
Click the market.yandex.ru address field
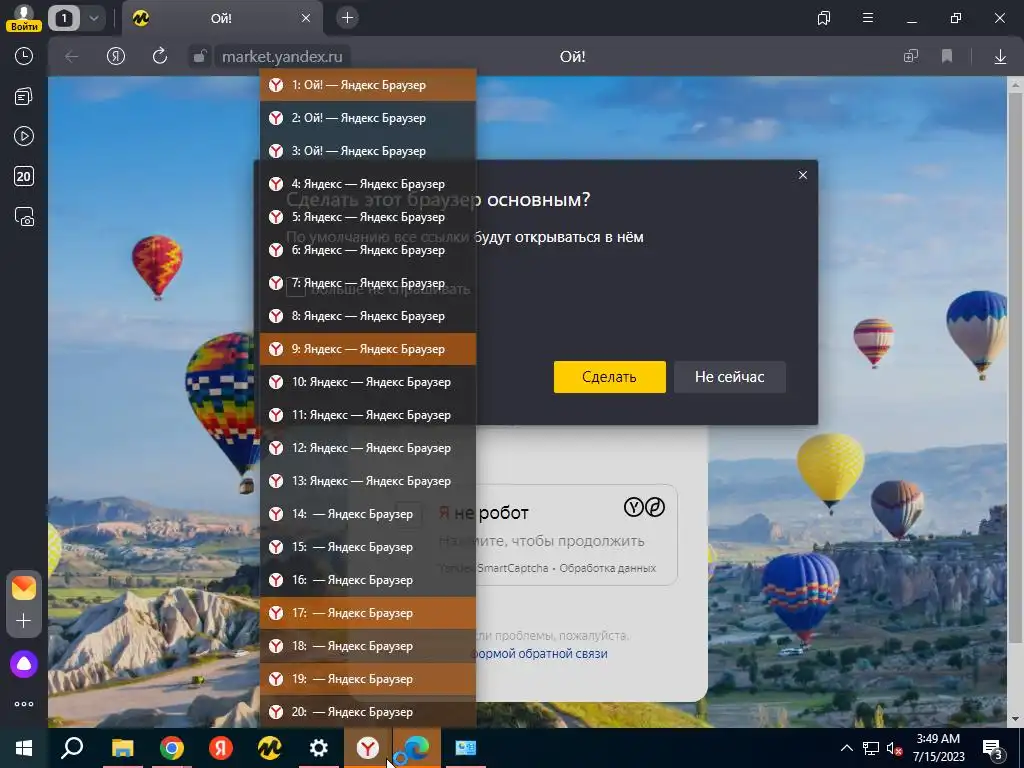point(282,57)
